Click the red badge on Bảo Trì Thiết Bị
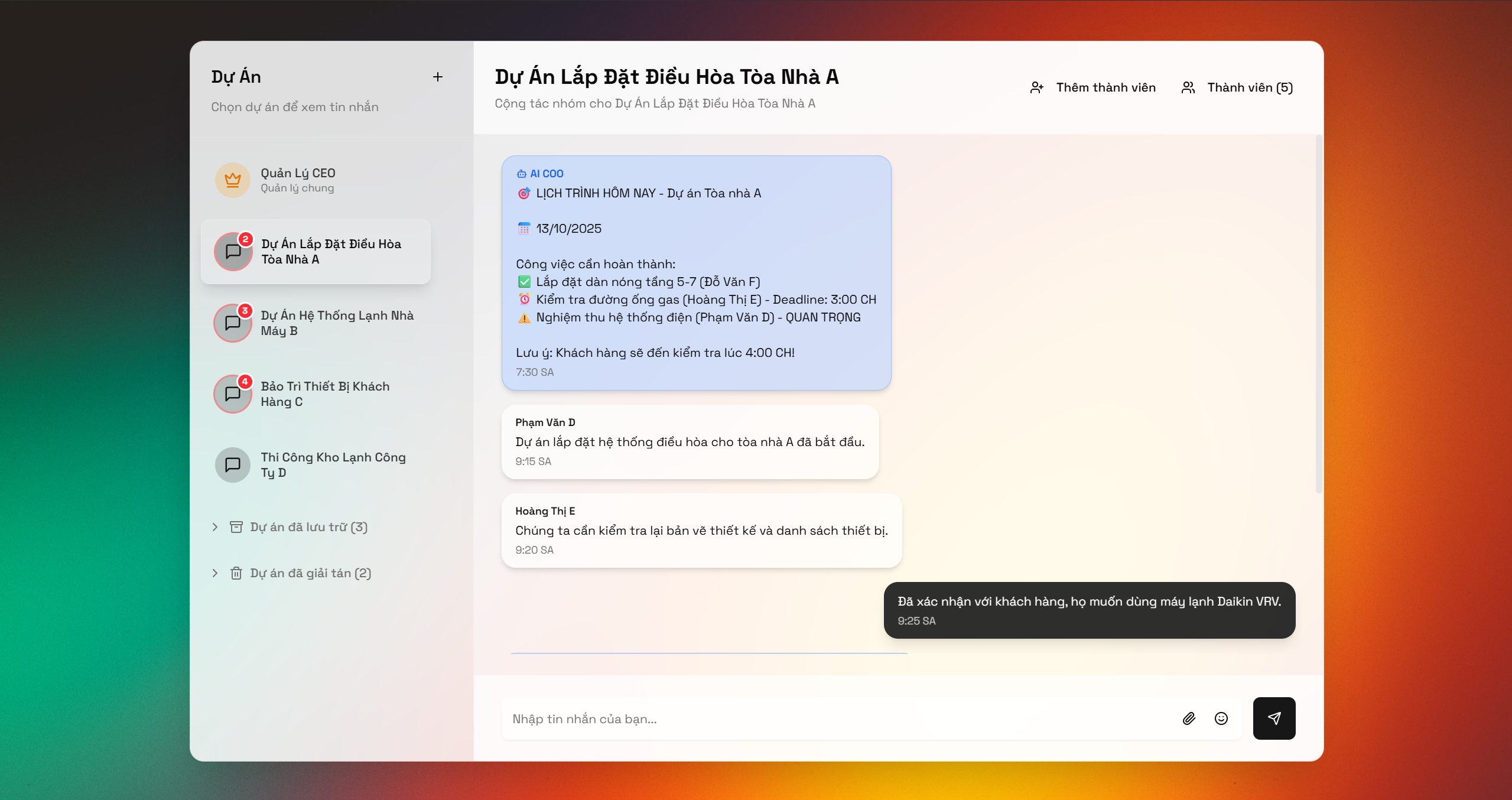Screen dimensions: 1512x800 pos(246,381)
